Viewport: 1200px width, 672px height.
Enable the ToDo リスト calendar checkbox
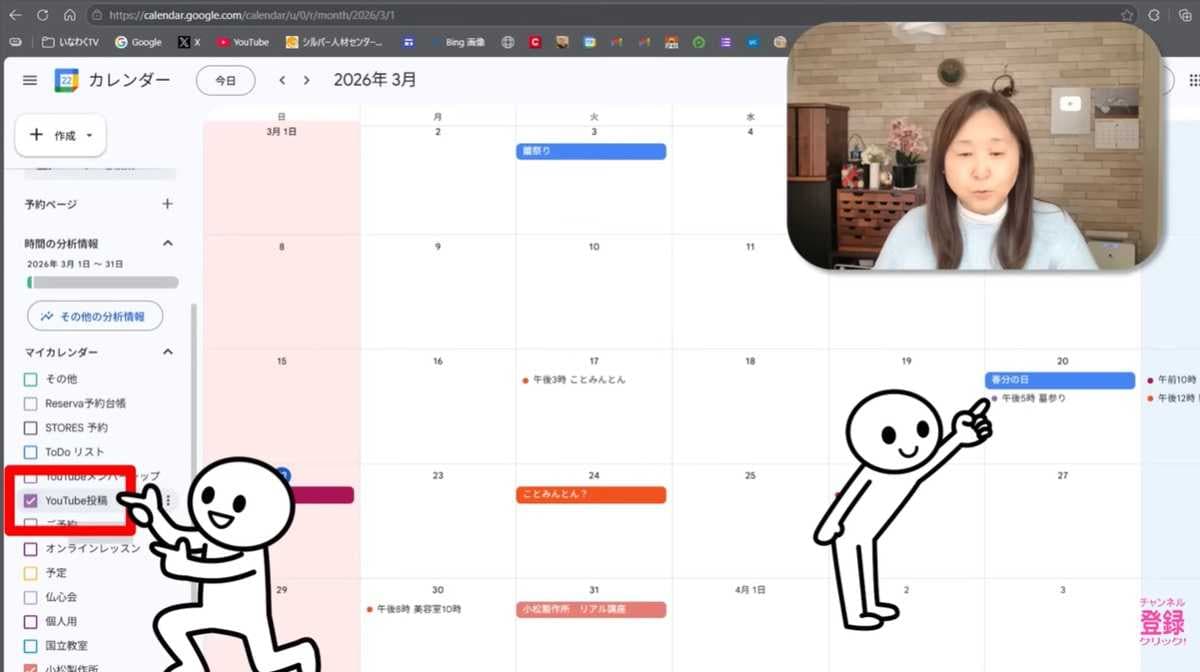point(30,452)
